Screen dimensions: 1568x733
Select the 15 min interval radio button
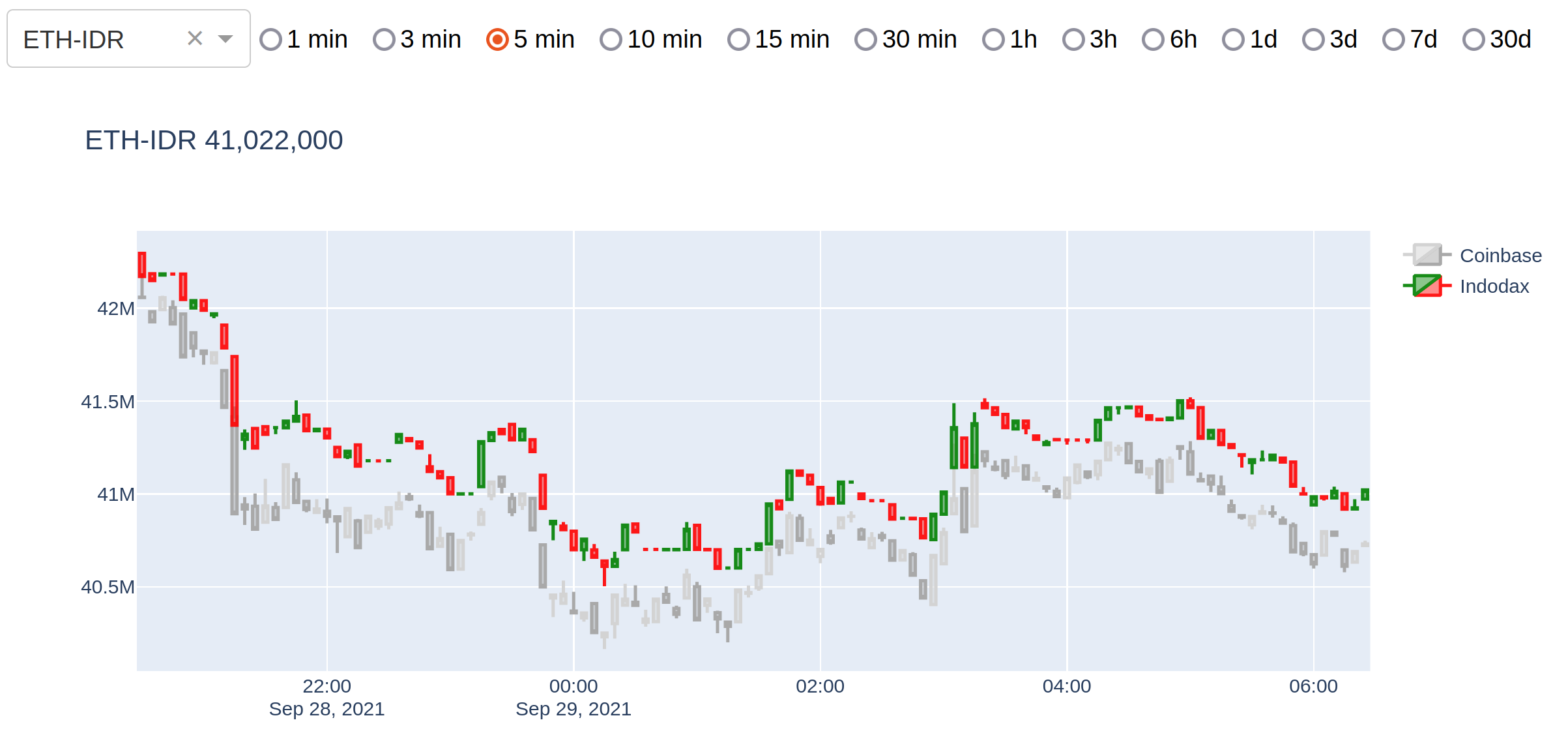click(x=738, y=40)
